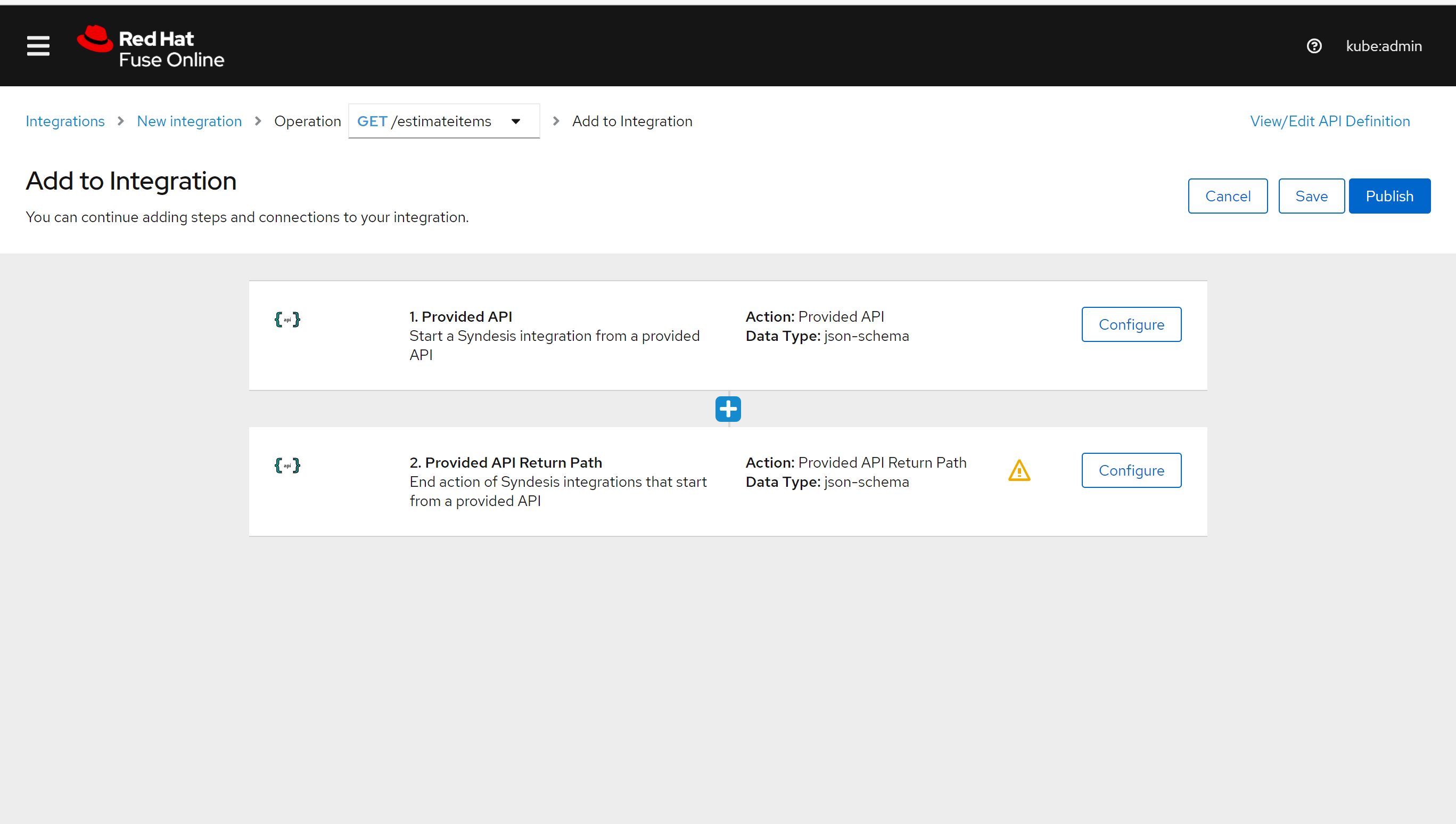Screen dimensions: 1456x824
Task: Click the breadcrumb arrow after New integration
Action: click(x=259, y=121)
